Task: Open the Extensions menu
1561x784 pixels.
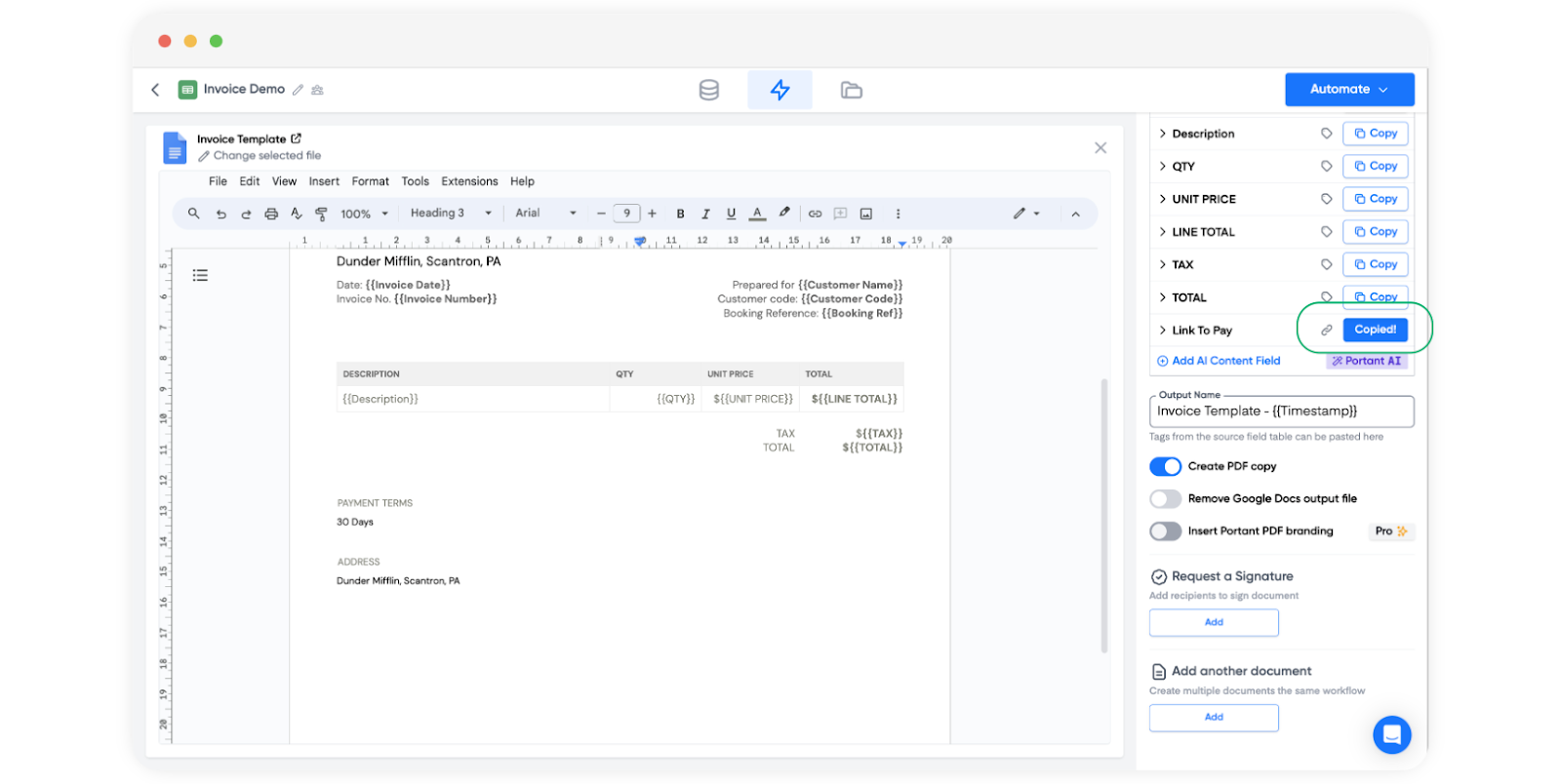Action: click(x=469, y=181)
